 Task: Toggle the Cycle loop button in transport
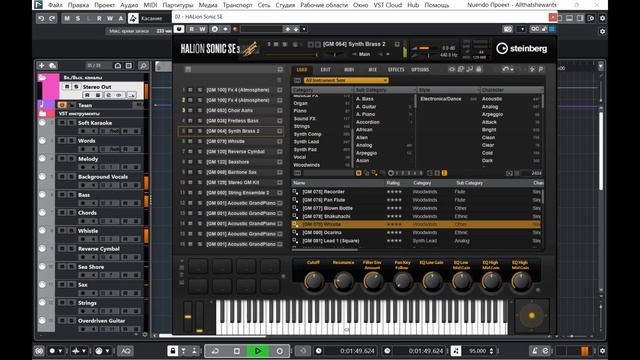click(215, 351)
